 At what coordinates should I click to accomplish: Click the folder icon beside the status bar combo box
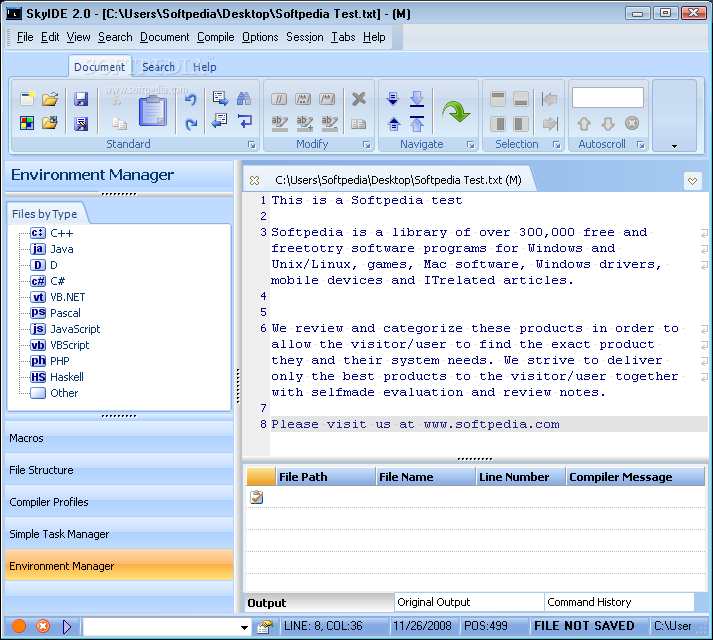click(265, 627)
